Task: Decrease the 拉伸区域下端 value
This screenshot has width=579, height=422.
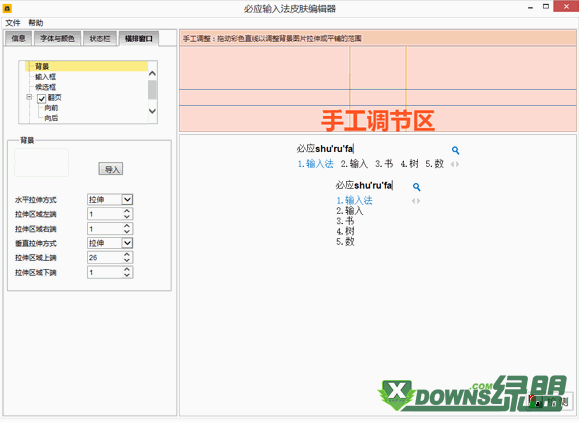Action: coord(127,275)
